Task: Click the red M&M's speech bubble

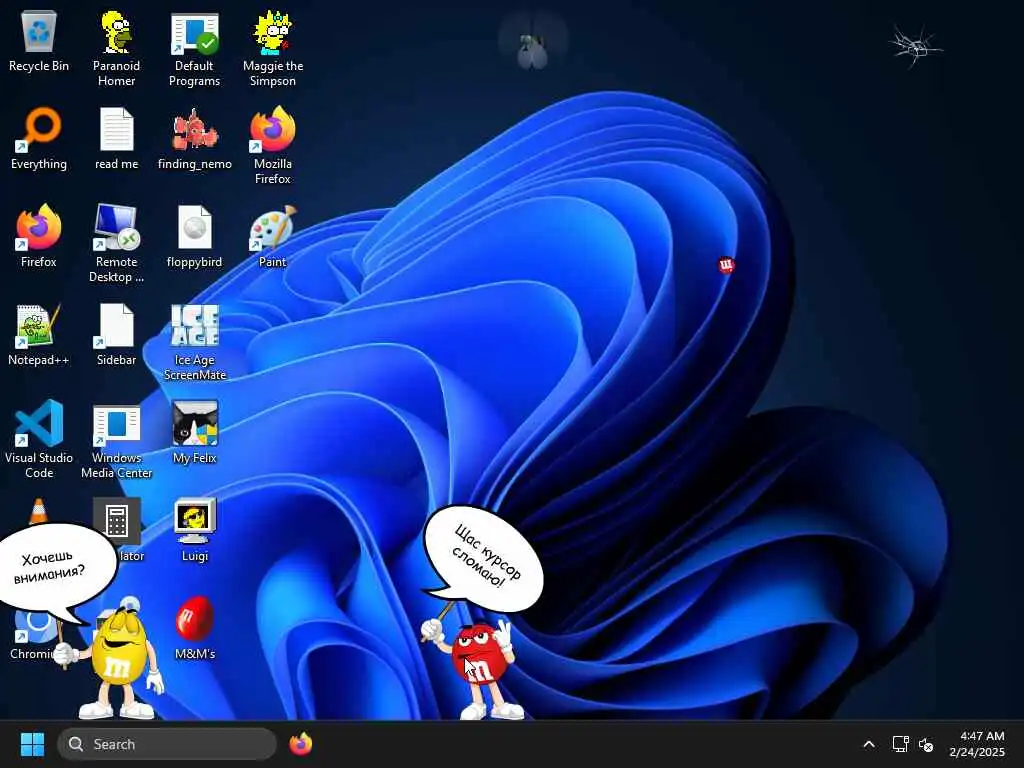Action: pos(483,558)
